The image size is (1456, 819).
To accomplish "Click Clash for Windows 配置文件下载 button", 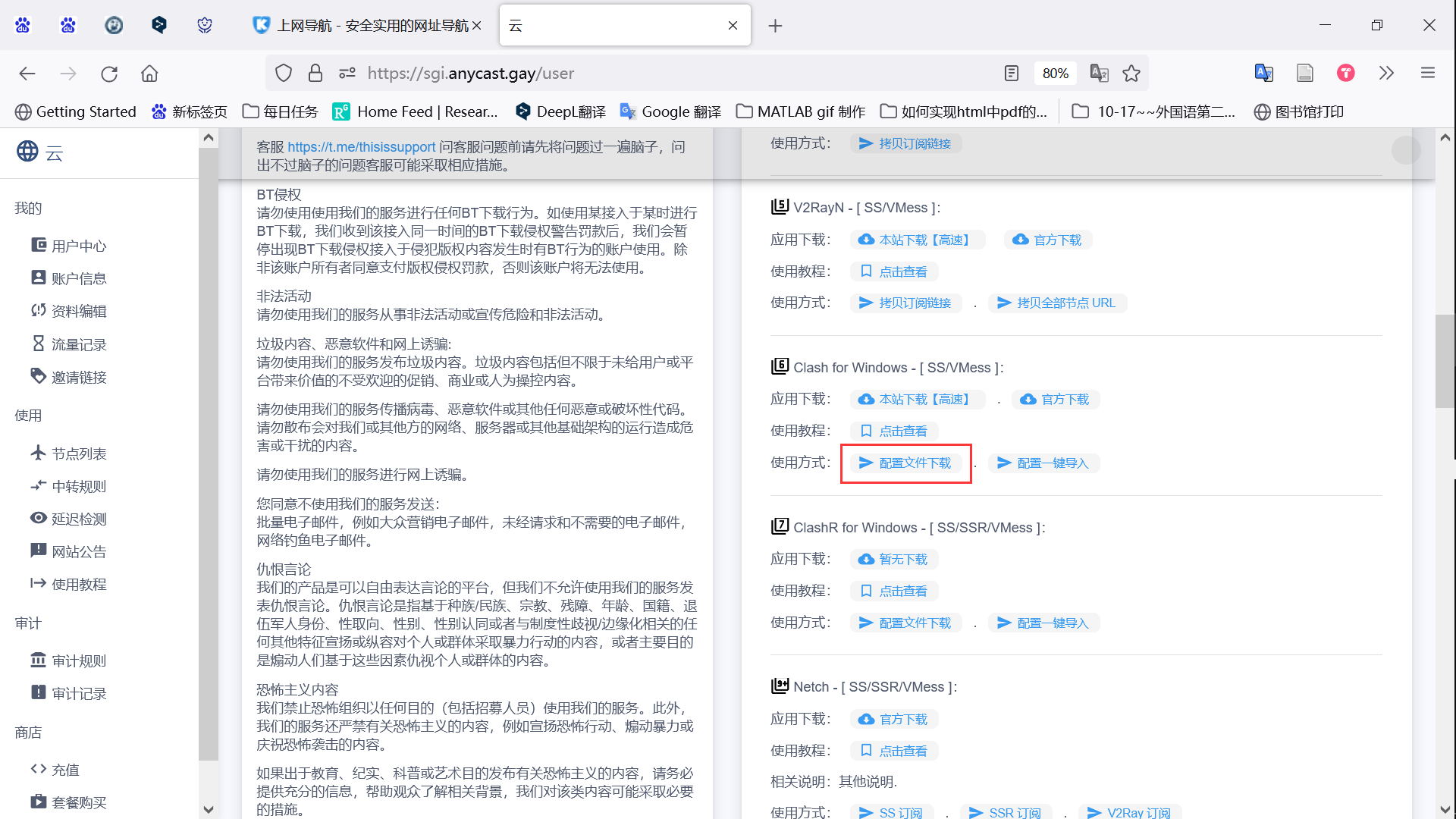I will [x=905, y=463].
